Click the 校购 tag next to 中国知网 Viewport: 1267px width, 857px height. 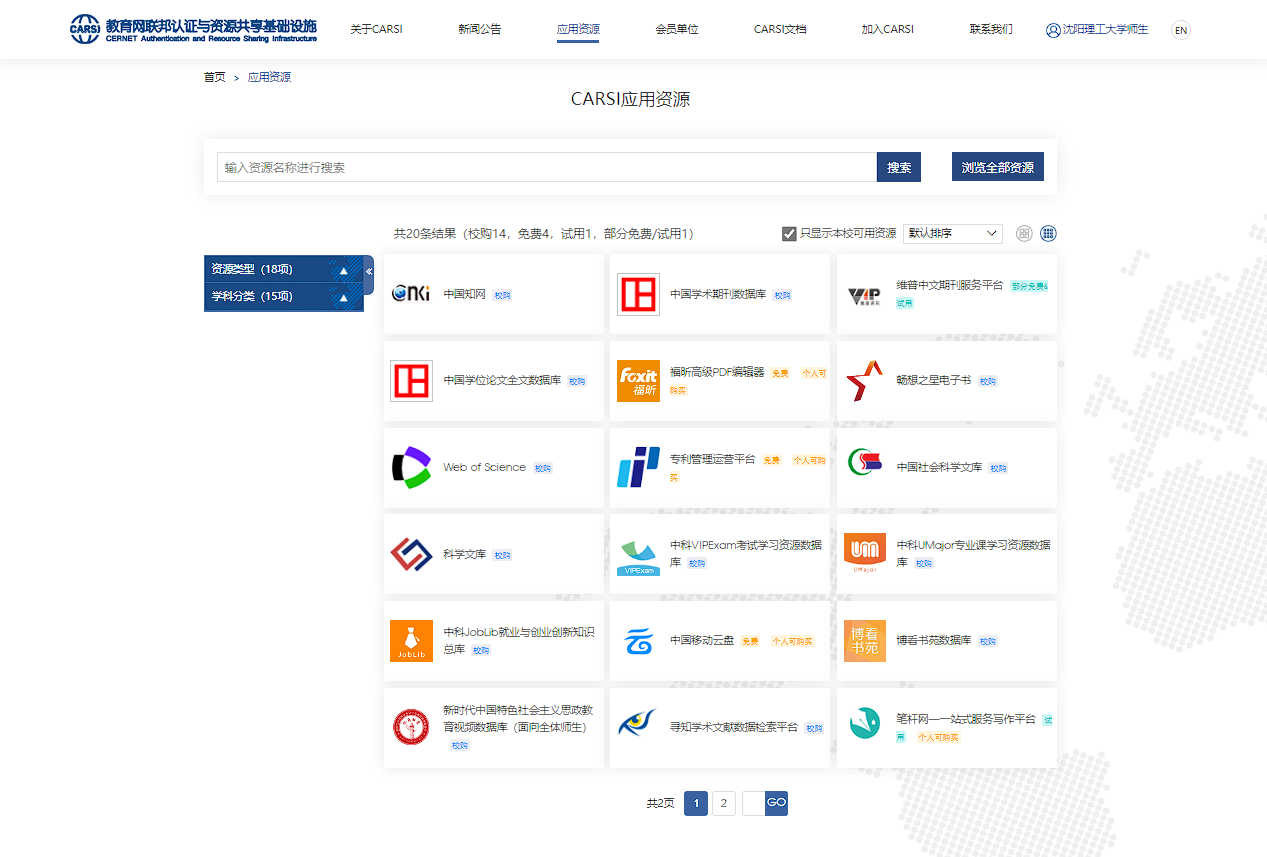[502, 295]
